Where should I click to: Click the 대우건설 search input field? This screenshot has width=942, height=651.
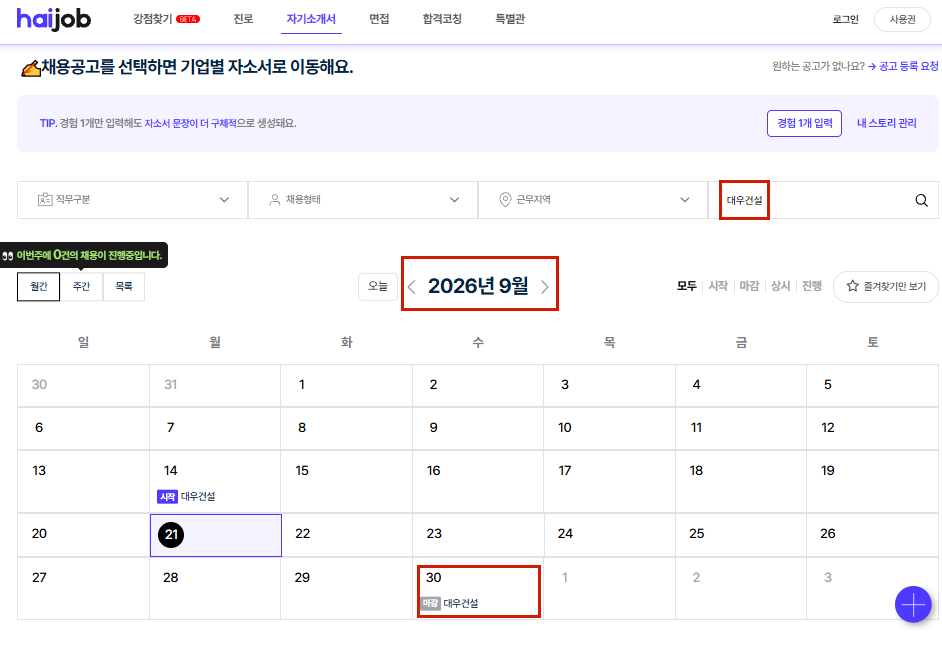[811, 200]
